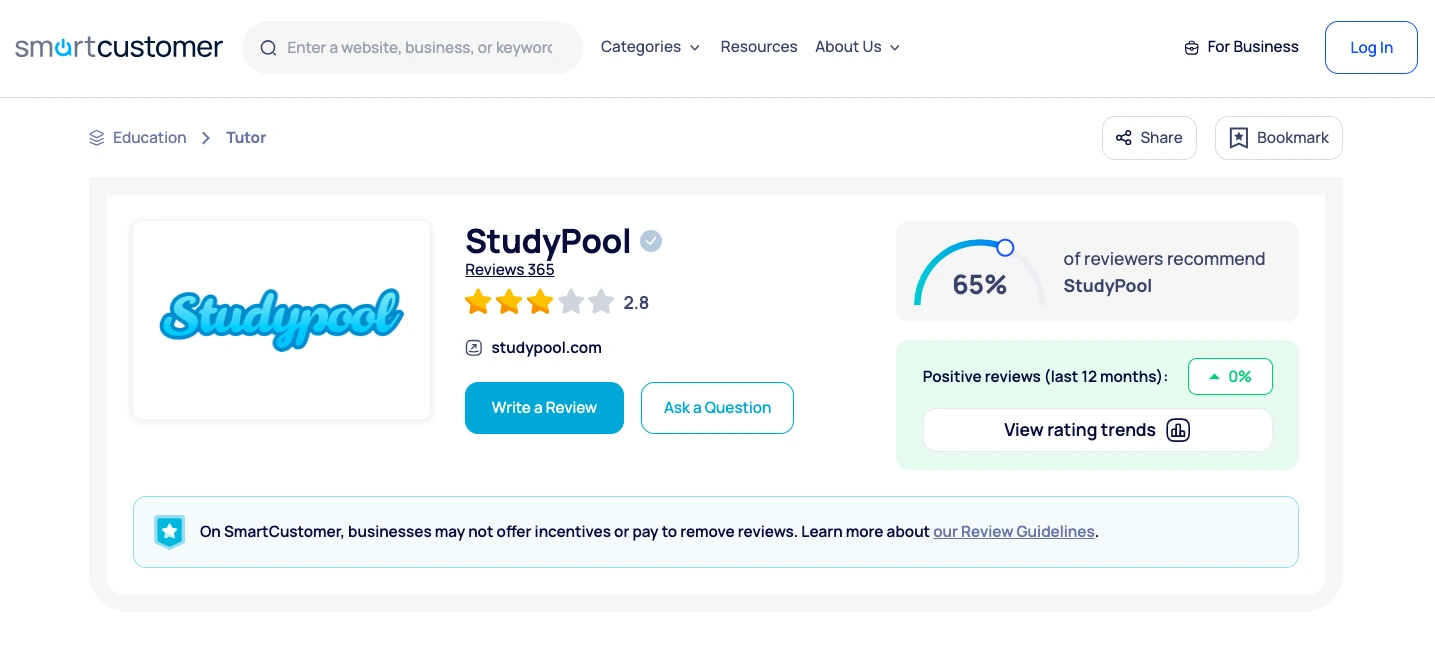This screenshot has height=660, width=1435.
Task: Open the Review Guidelines link
Action: [1013, 532]
